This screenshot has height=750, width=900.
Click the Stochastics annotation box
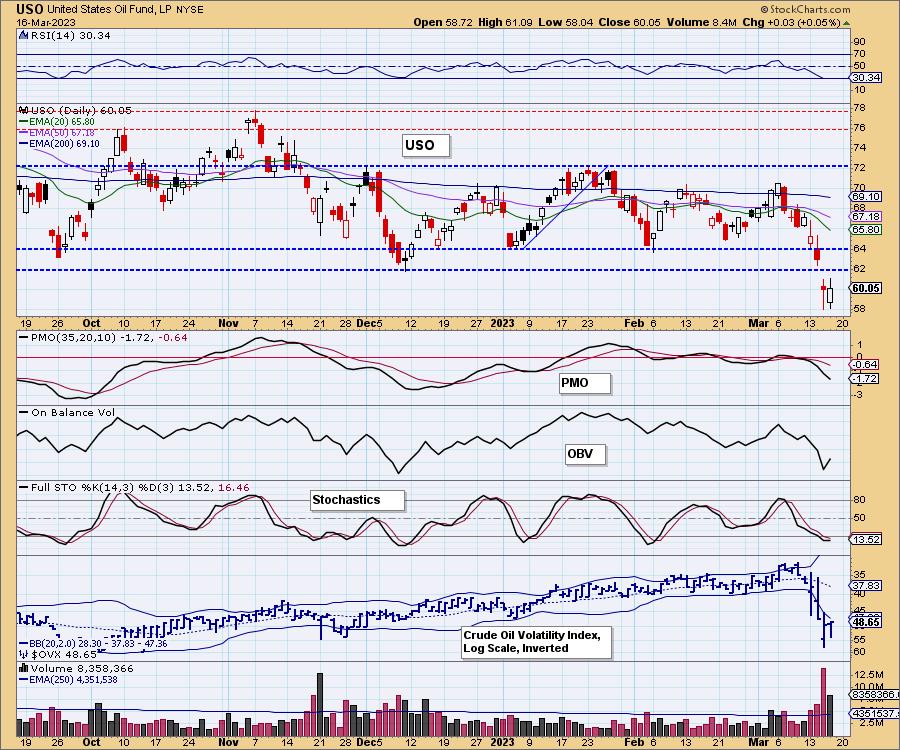pos(357,500)
